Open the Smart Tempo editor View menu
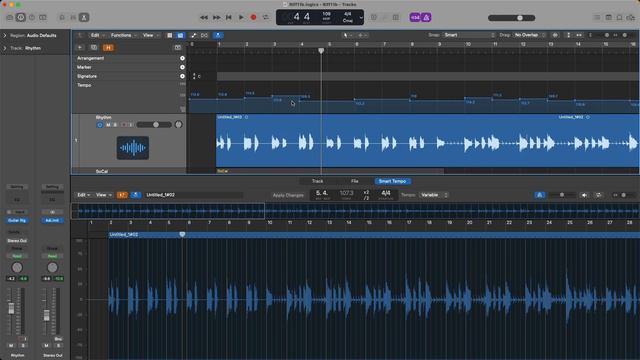Screen dimensions: 640x360 (x=104, y=195)
